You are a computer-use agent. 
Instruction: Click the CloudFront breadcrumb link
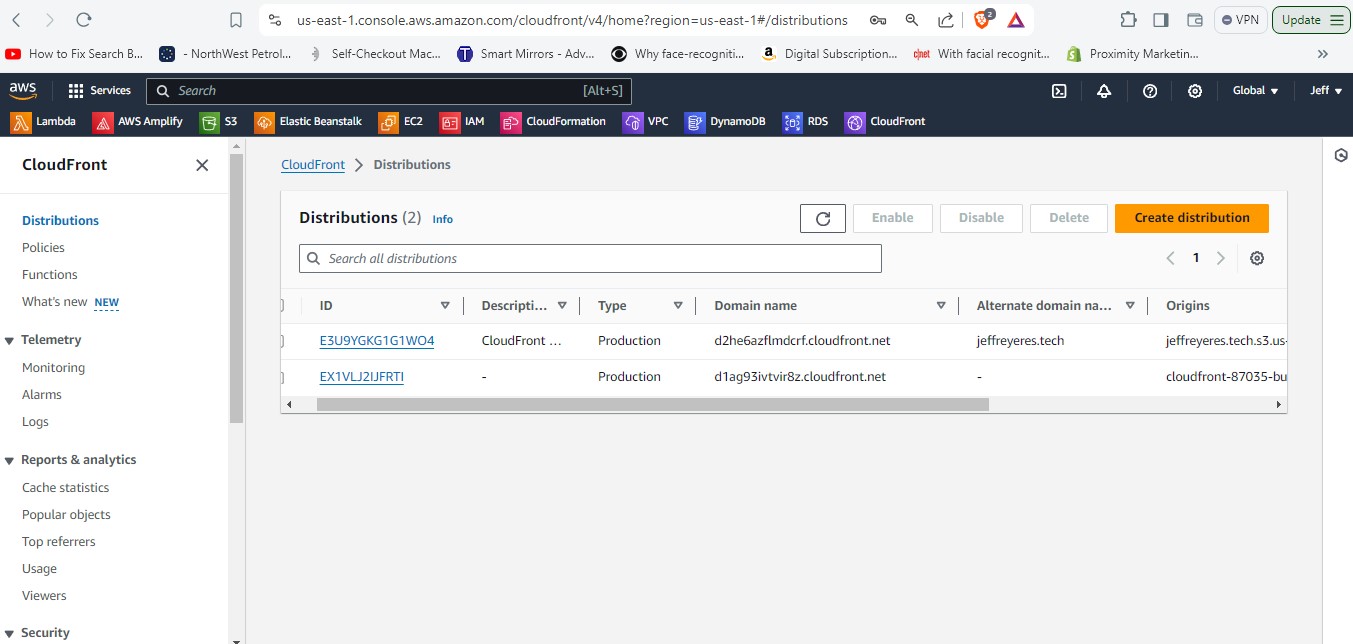[x=313, y=165]
